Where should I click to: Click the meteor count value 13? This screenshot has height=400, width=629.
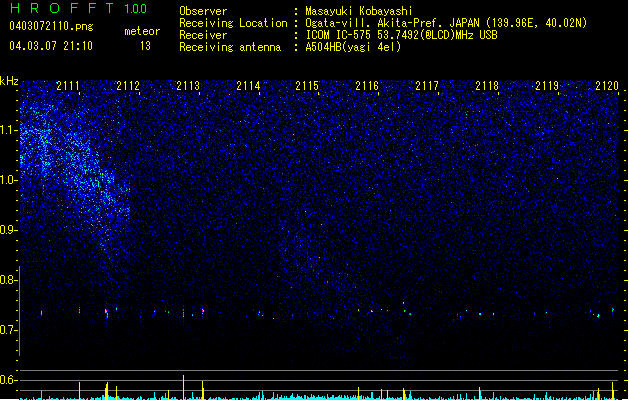[145, 46]
